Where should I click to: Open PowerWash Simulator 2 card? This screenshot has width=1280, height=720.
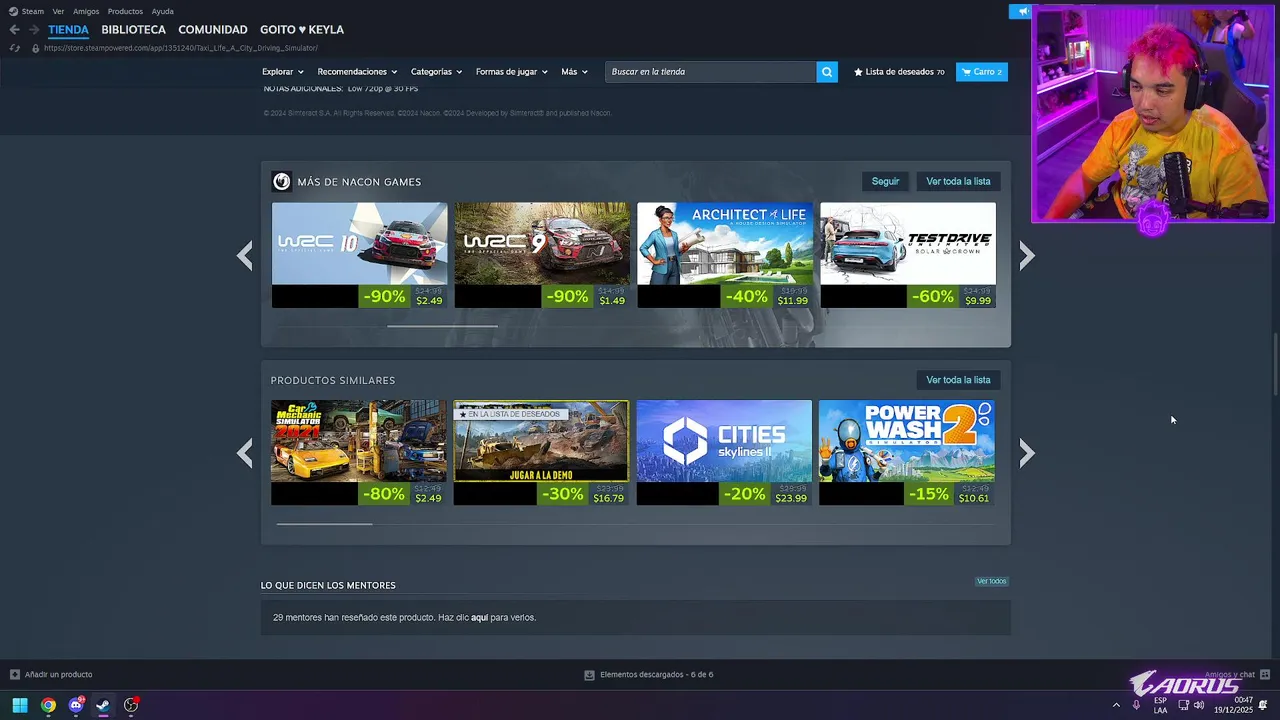click(907, 453)
